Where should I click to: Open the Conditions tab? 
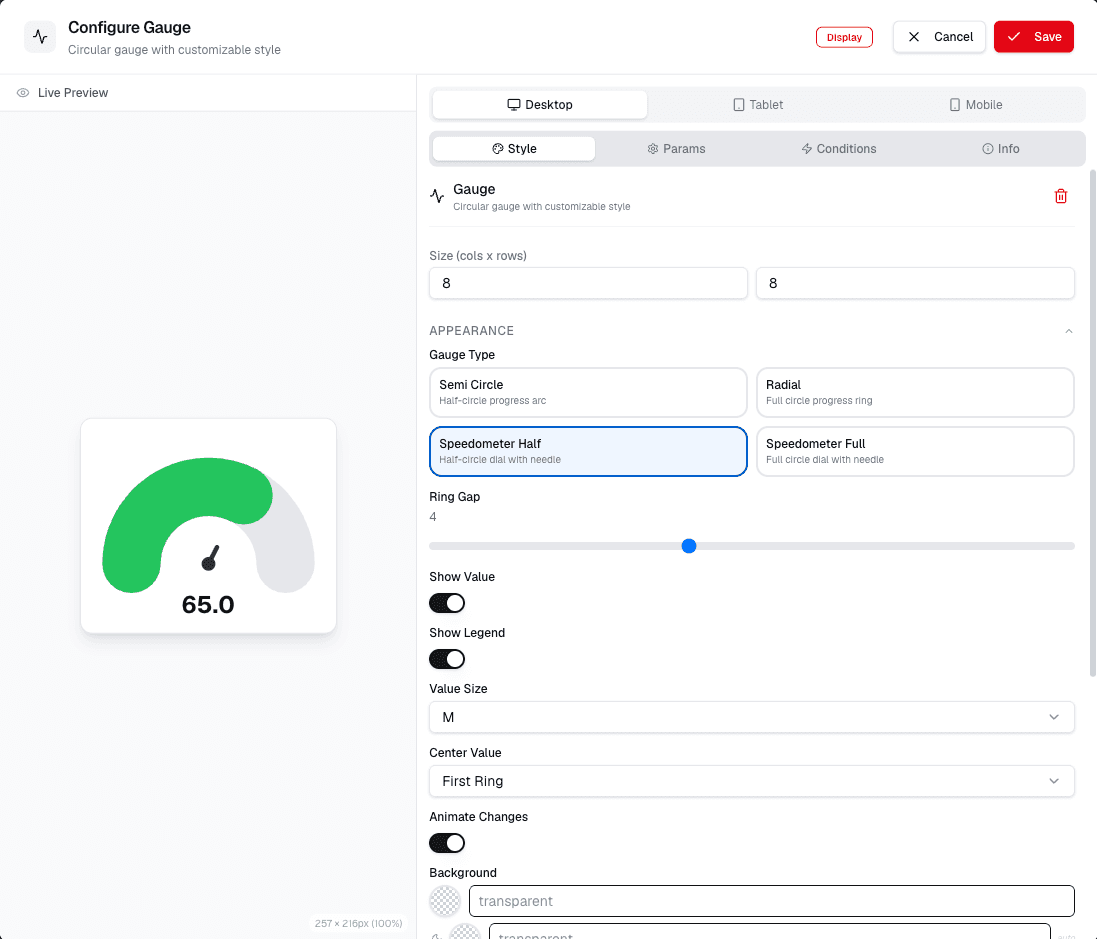click(838, 148)
